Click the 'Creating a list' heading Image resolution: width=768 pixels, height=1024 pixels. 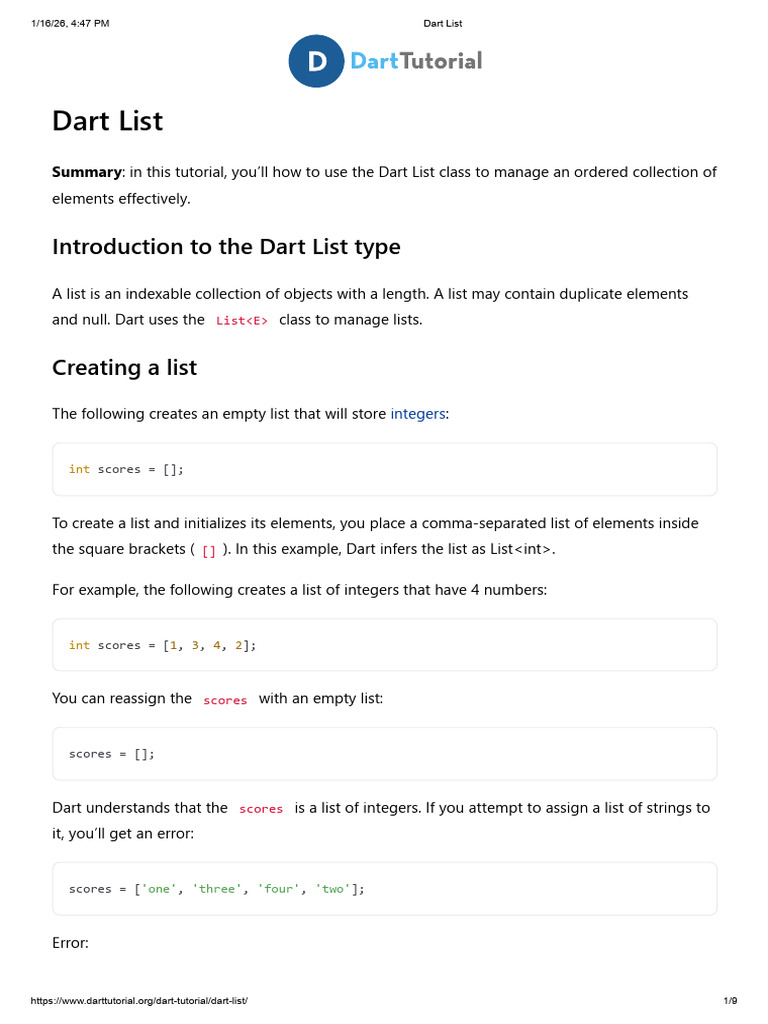point(125,368)
